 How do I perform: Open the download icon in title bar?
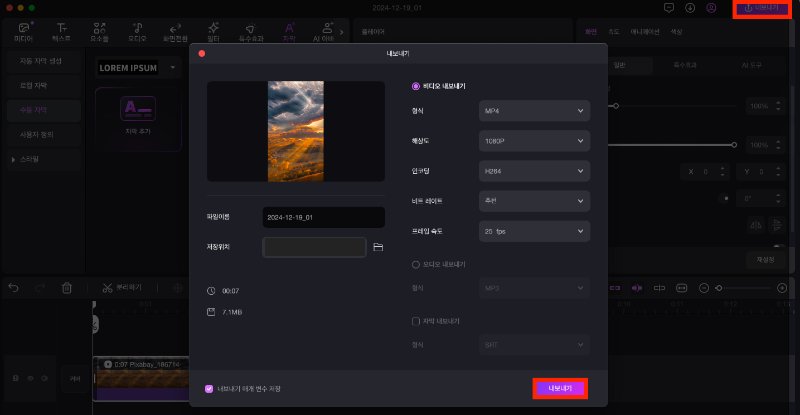point(690,8)
